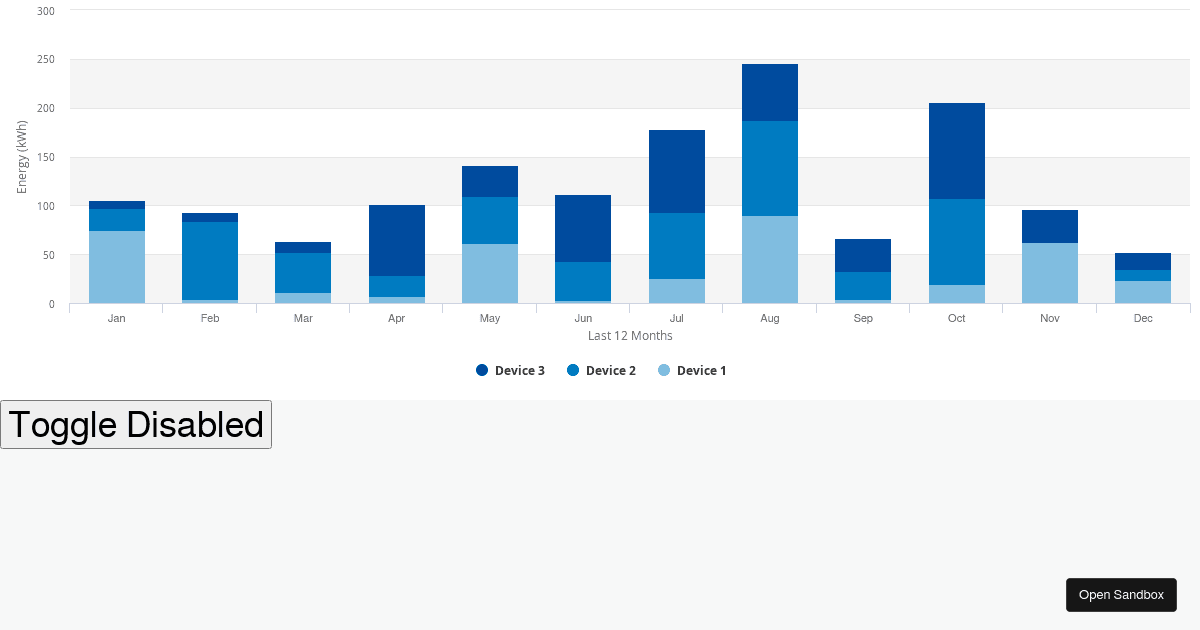Hide Device 3 series via legend label

519,370
